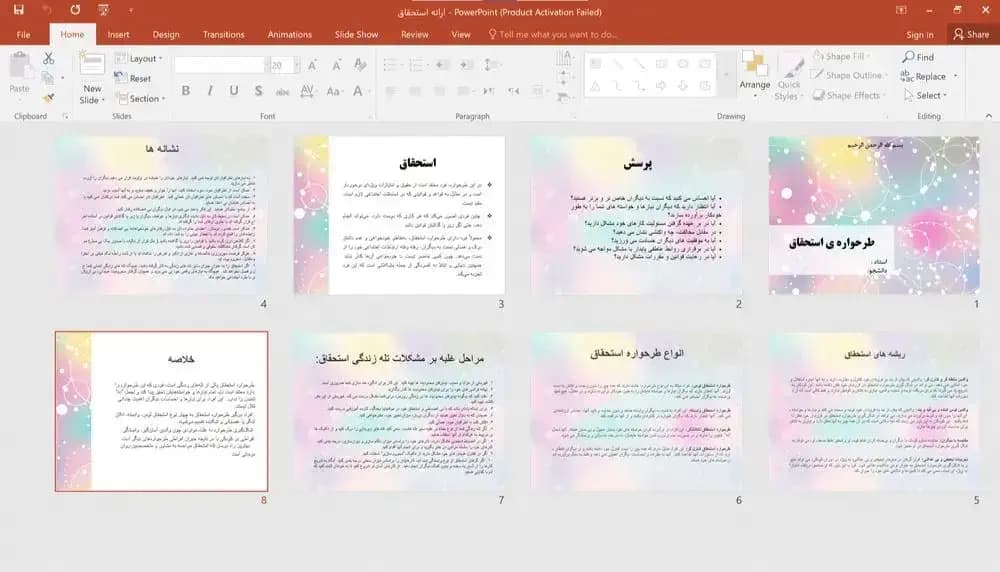
Task: Click the Undo arrow icon
Action: tap(47, 10)
